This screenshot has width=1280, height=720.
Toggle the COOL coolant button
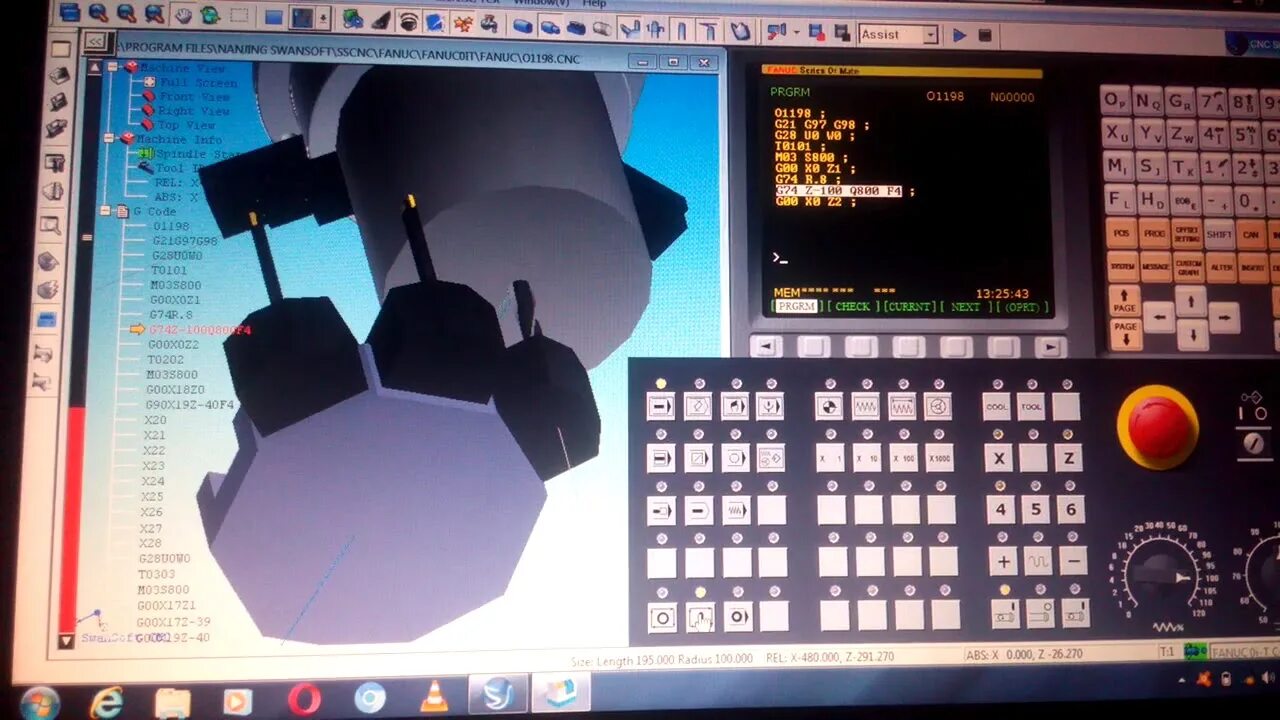pyautogui.click(x=997, y=406)
